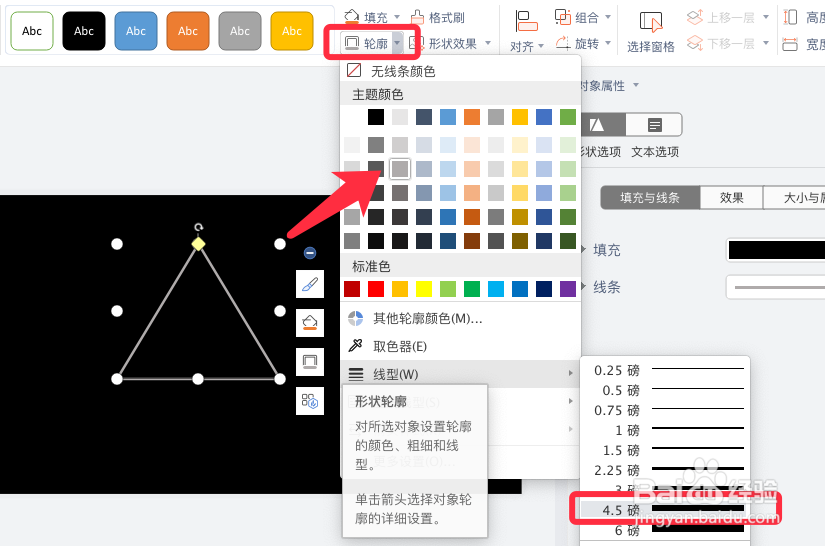Open the 选择窗格 selection pane
825x546 pixels.
(651, 32)
